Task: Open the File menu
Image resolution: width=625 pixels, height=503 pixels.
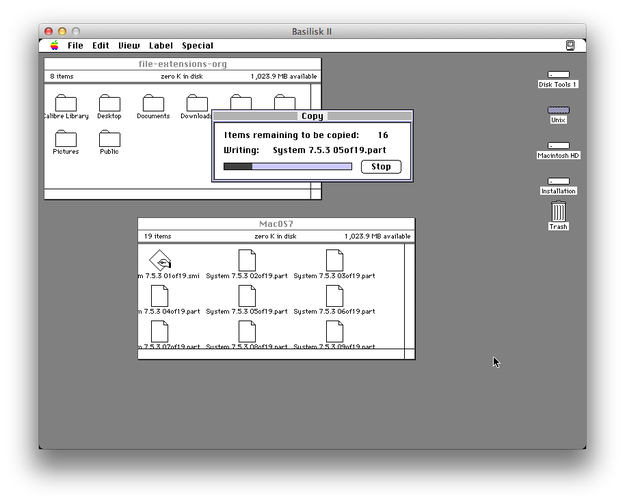Action: point(75,45)
